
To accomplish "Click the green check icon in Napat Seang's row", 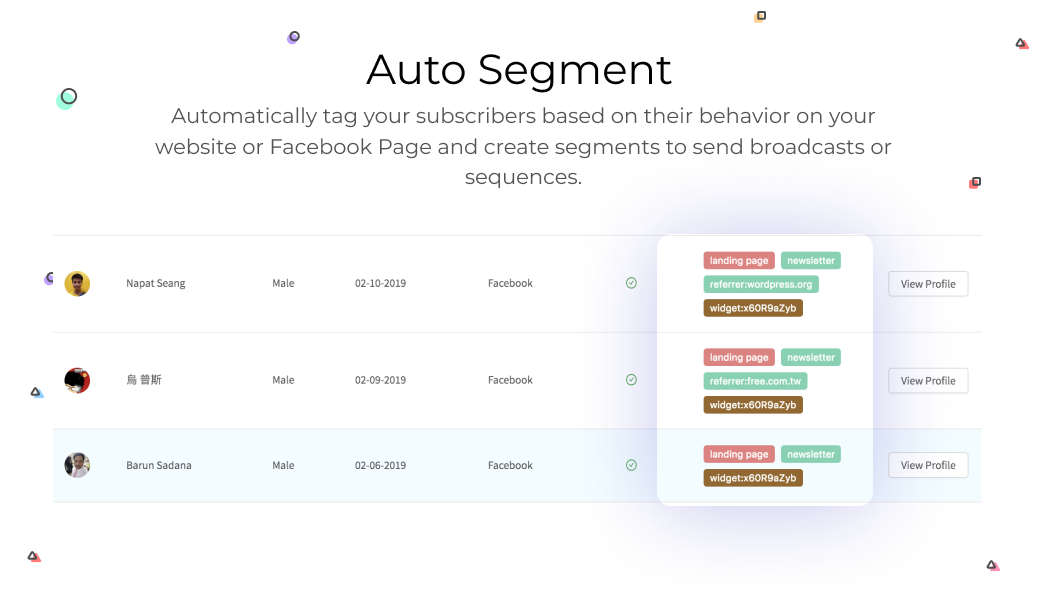I will [x=631, y=283].
